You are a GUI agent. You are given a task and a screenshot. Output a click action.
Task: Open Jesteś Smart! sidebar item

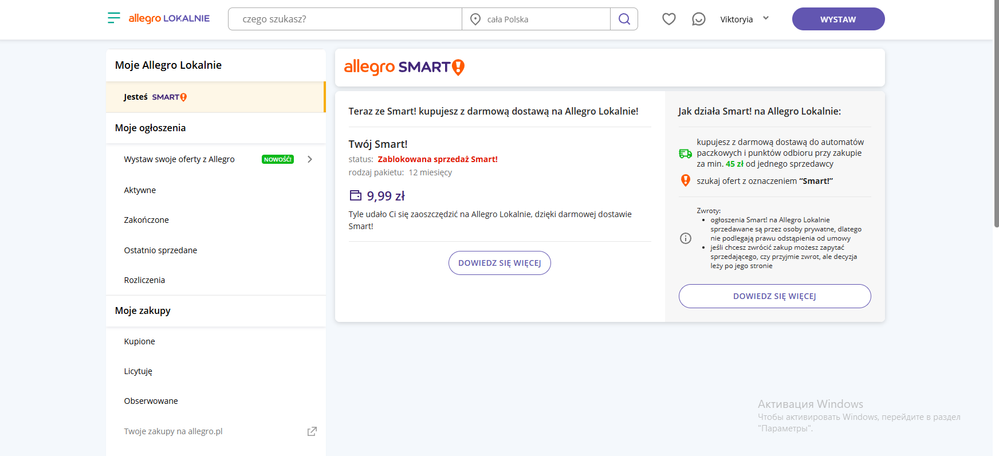(216, 97)
